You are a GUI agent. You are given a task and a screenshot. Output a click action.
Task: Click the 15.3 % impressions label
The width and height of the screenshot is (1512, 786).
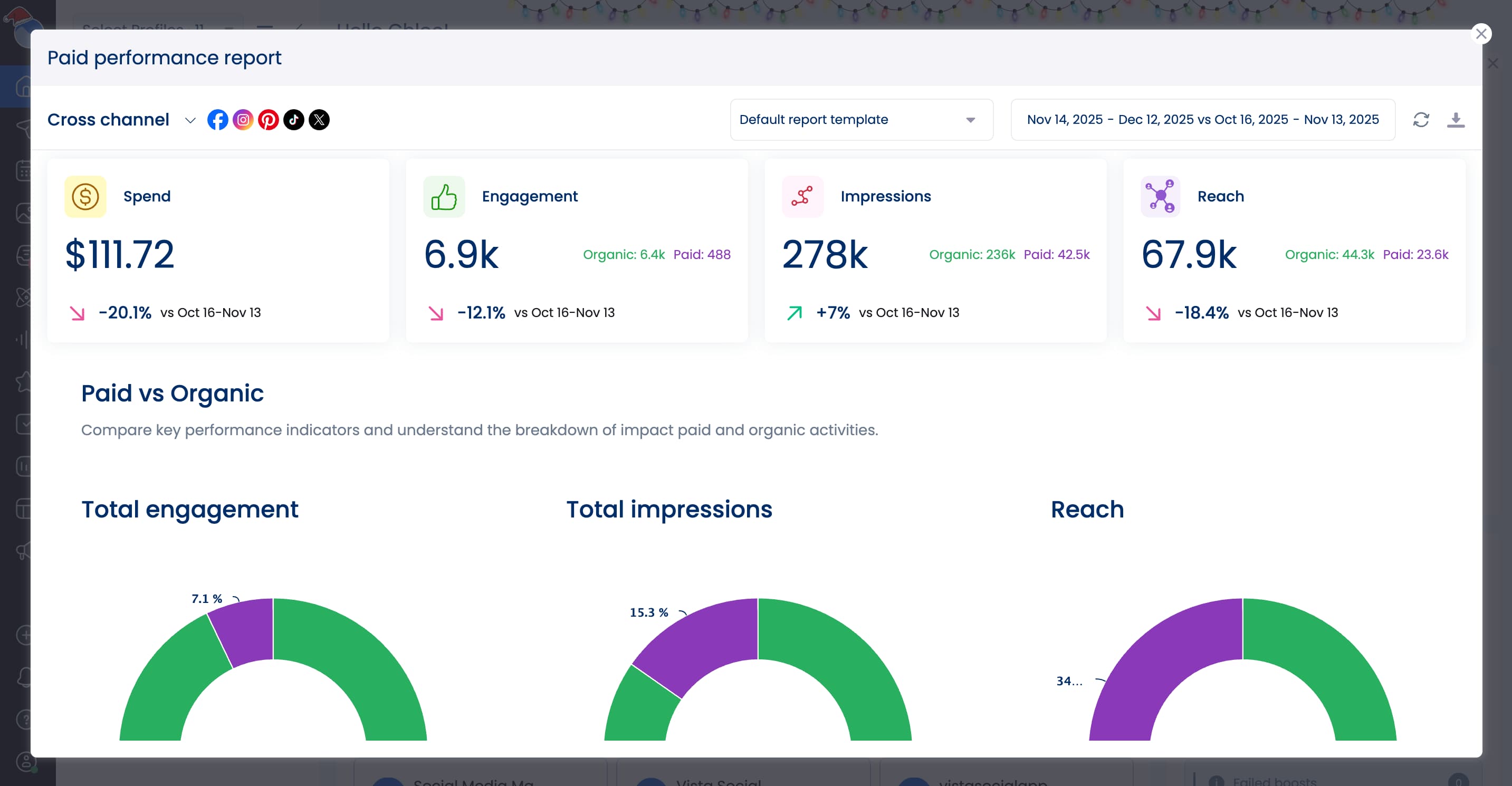649,612
